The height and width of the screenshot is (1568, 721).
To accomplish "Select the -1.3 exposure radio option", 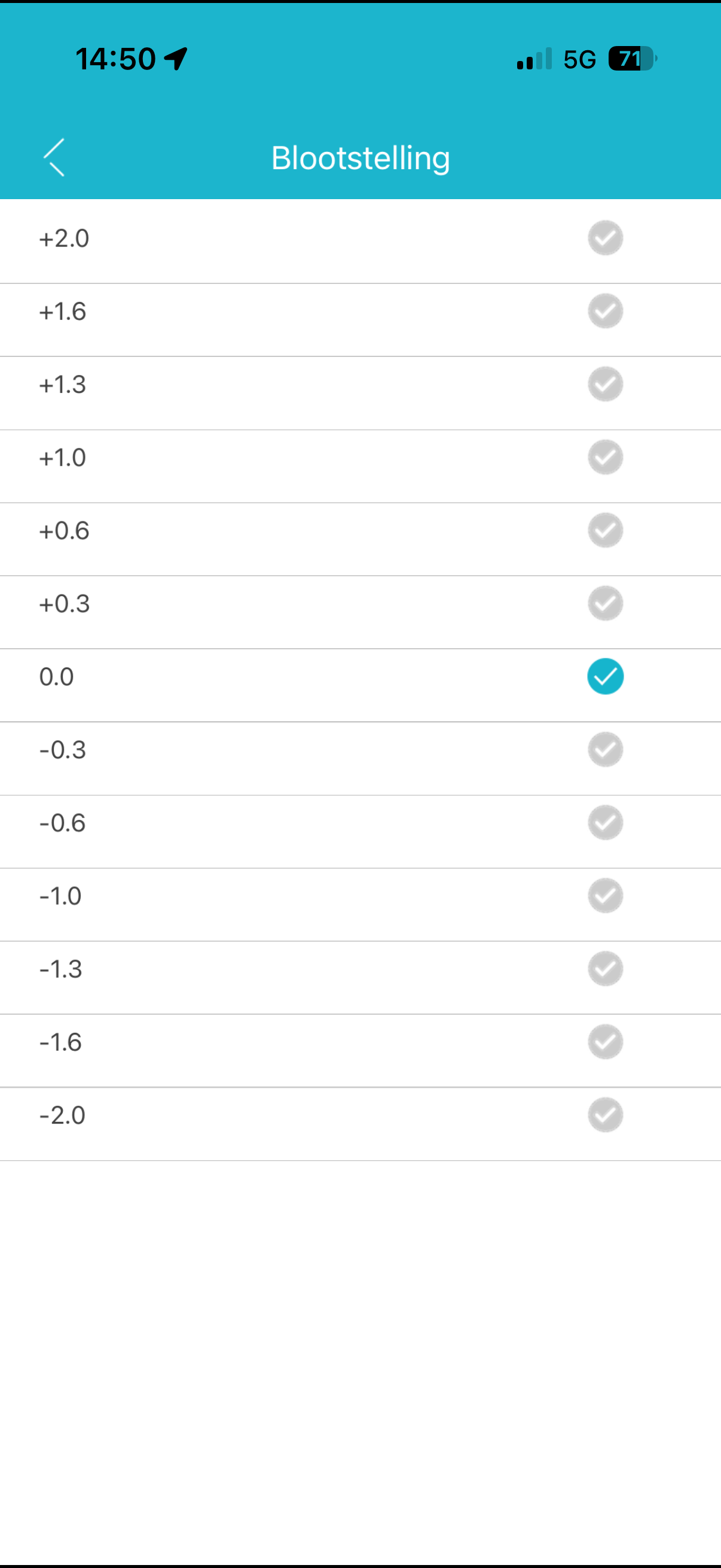I will point(605,968).
